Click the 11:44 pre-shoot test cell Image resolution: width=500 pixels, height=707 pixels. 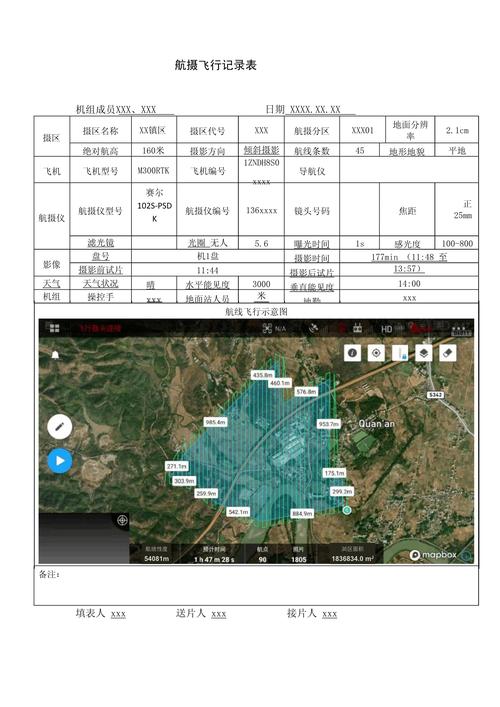[x=208, y=270]
